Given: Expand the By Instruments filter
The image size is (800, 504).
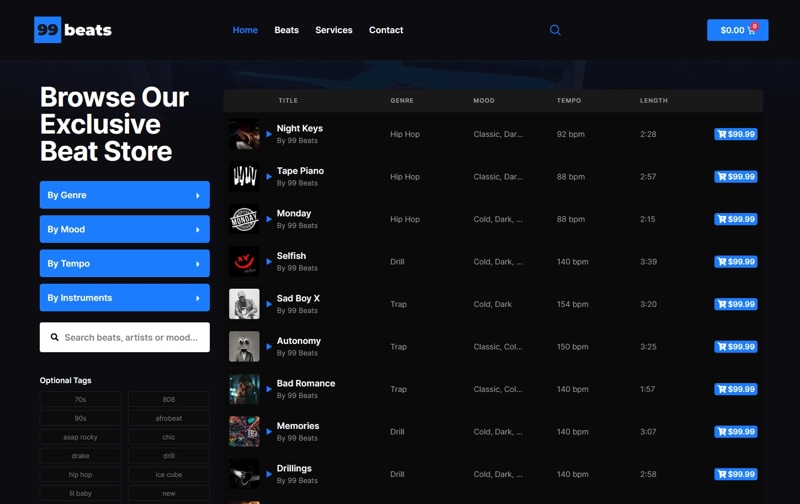Looking at the screenshot, I should tap(124, 297).
